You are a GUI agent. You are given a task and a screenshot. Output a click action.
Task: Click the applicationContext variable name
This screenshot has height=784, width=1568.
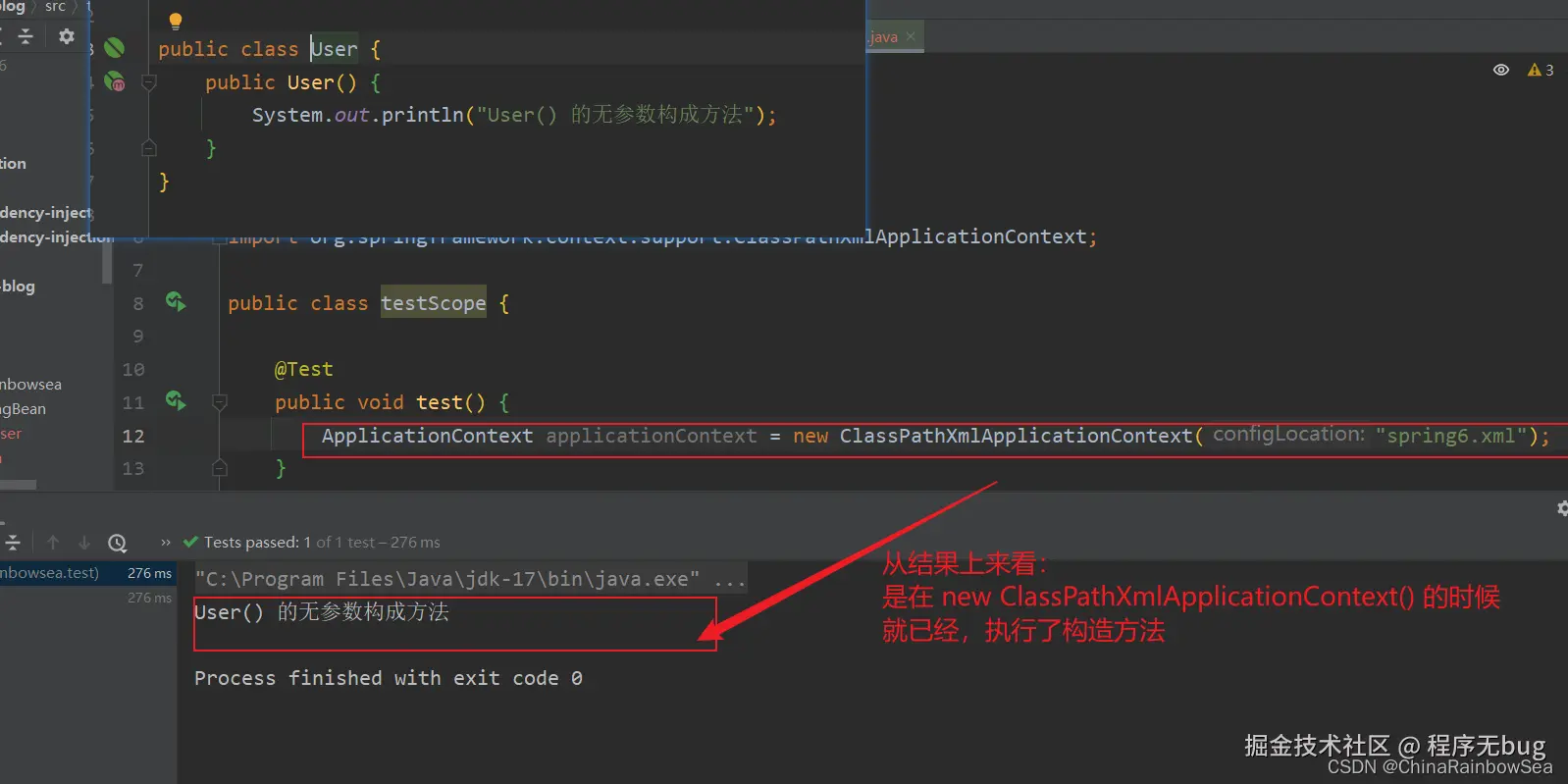coord(652,436)
